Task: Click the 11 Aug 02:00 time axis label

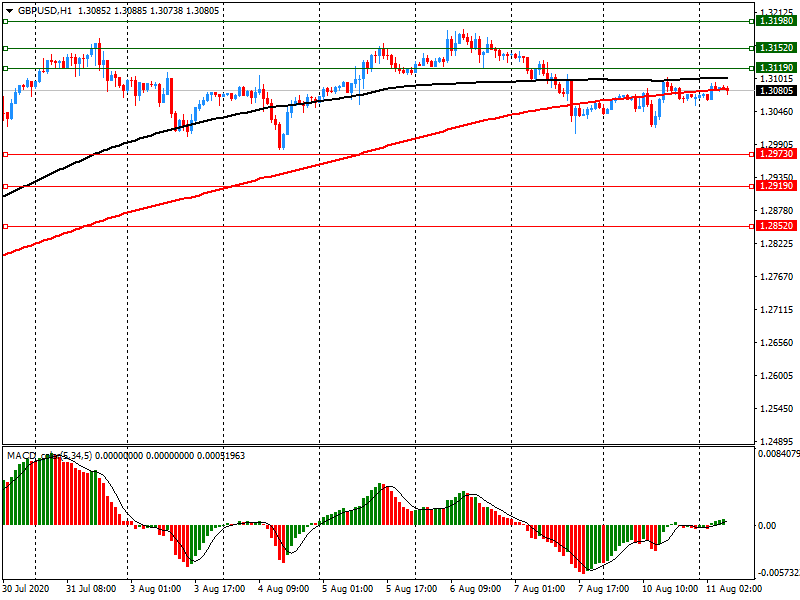Action: (734, 589)
